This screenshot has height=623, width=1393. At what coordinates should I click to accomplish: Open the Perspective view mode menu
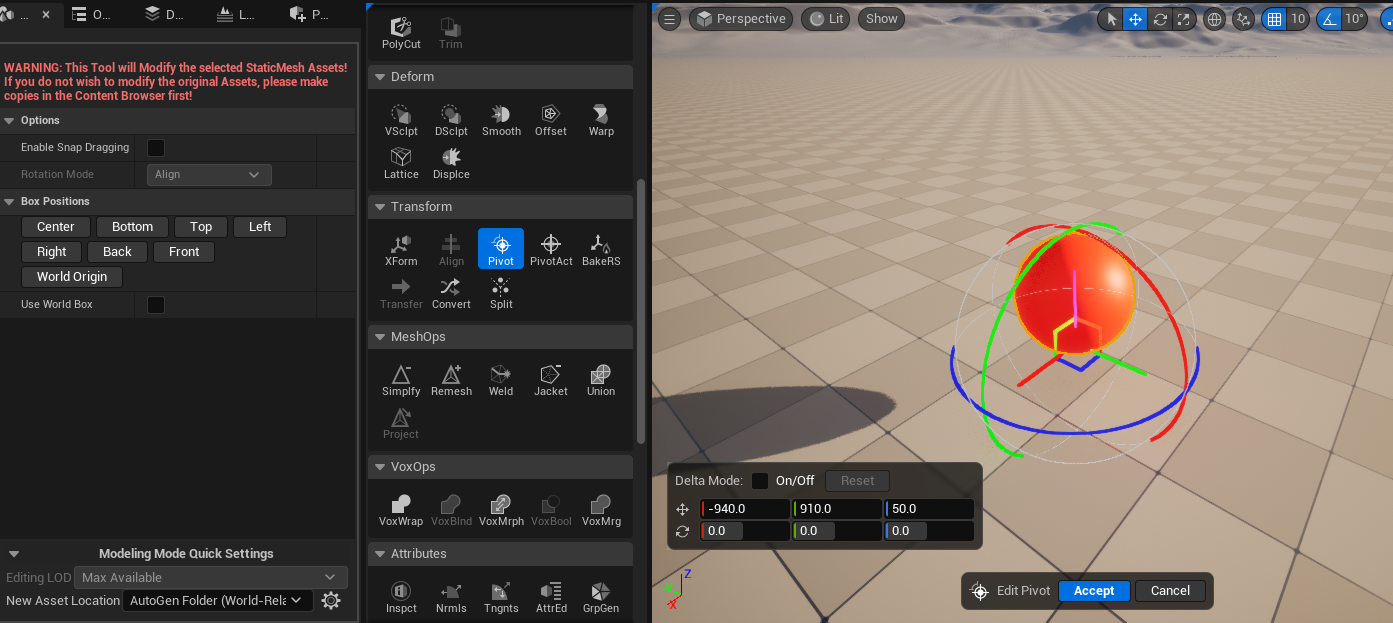[x=741, y=19]
